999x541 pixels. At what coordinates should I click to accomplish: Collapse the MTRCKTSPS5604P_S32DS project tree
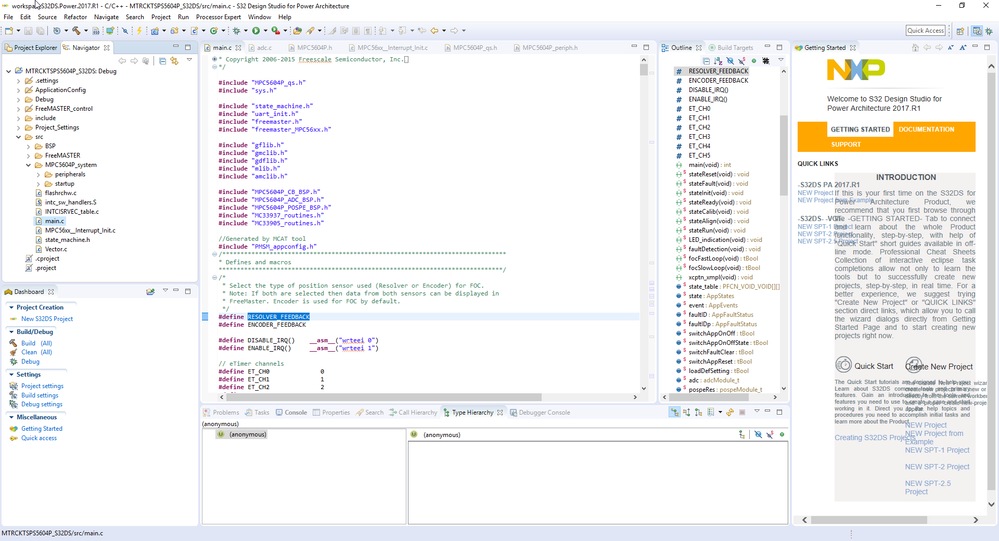click(x=8, y=71)
